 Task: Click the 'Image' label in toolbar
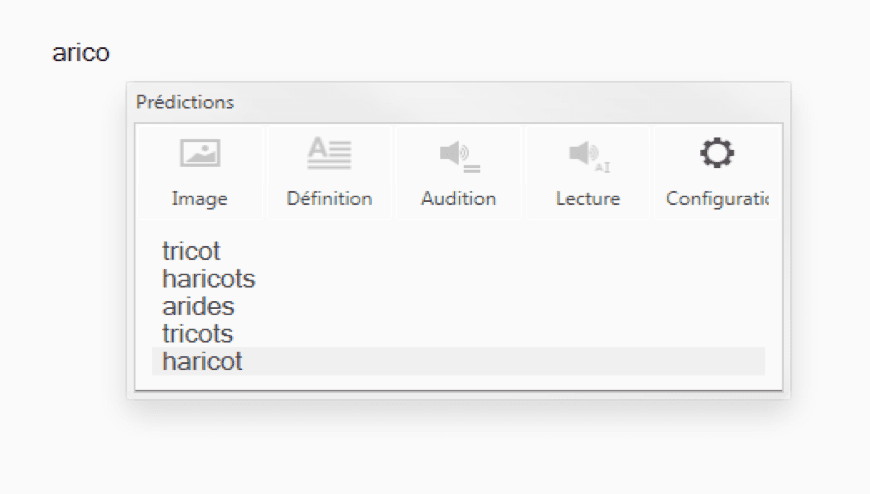pyautogui.click(x=200, y=199)
